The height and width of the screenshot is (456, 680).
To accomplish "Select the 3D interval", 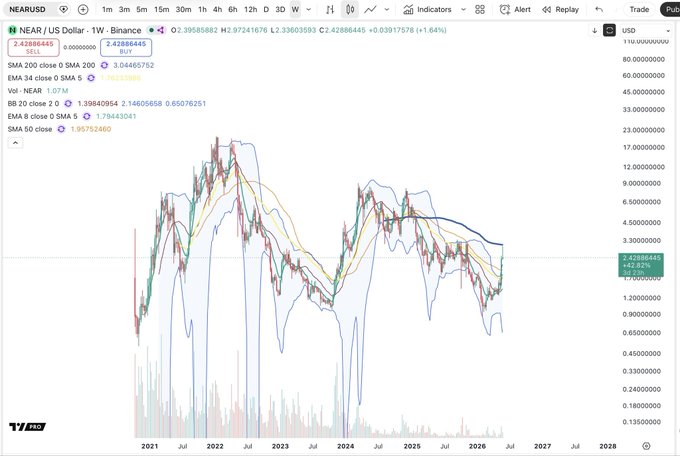I will click(x=281, y=9).
